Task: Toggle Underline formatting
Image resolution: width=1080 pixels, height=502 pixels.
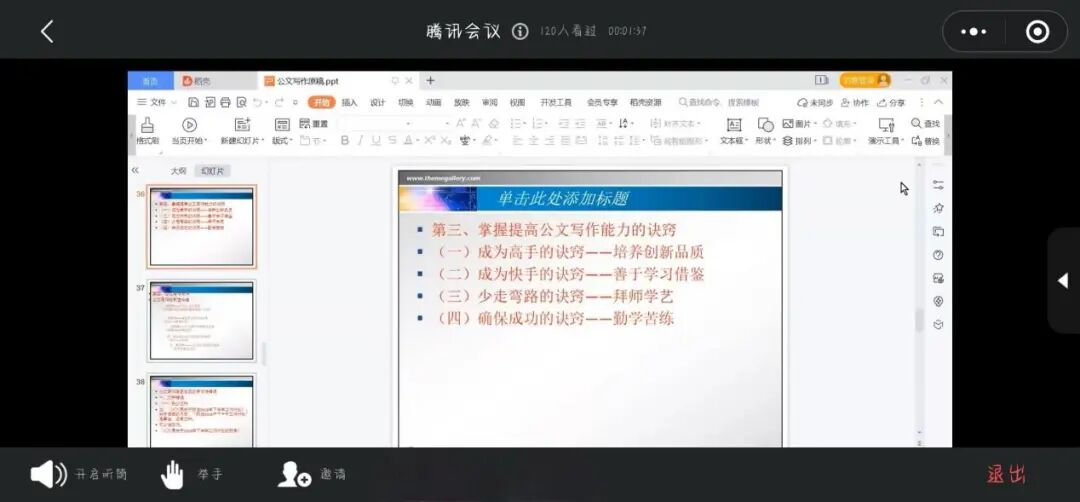Action: (x=376, y=140)
